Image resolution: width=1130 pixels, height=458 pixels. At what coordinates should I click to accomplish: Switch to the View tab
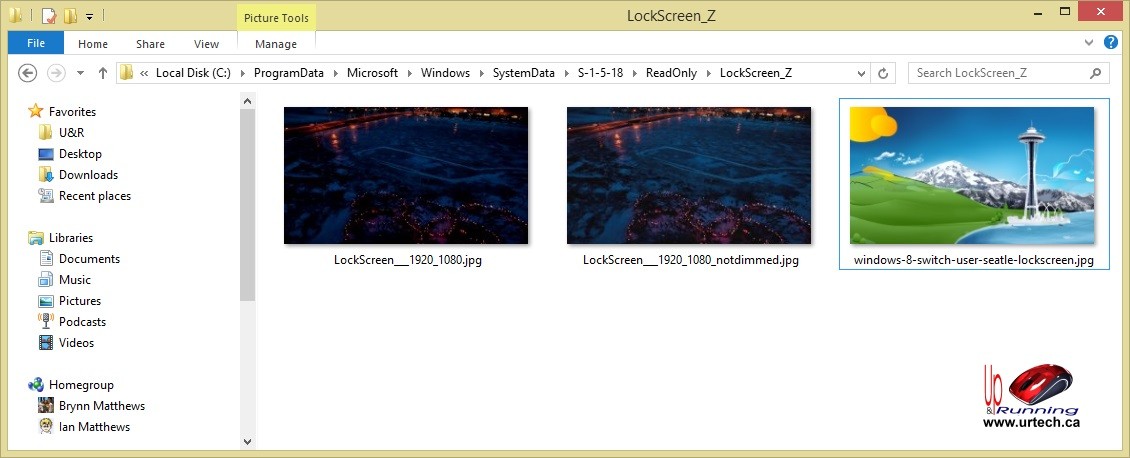click(x=206, y=44)
